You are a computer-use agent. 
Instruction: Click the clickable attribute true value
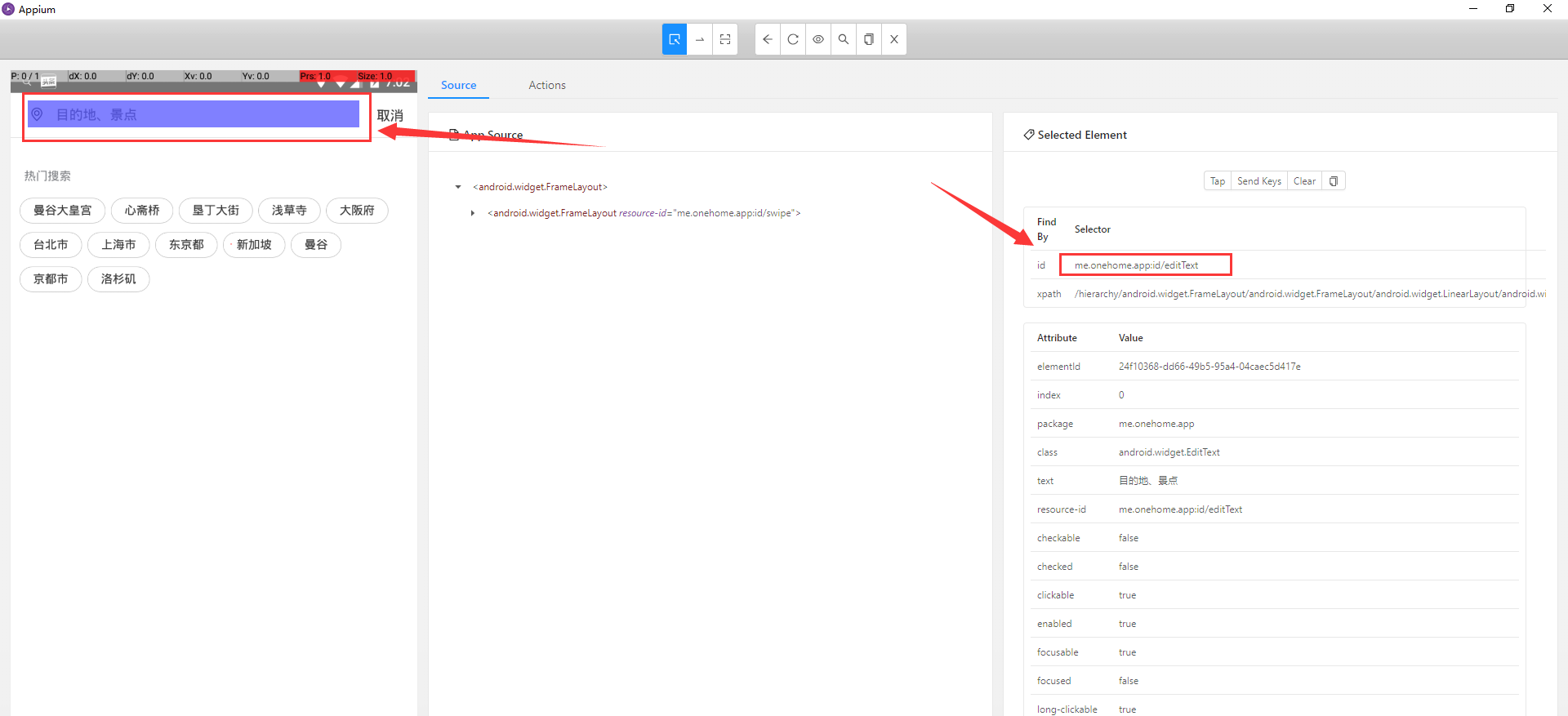click(x=1127, y=595)
